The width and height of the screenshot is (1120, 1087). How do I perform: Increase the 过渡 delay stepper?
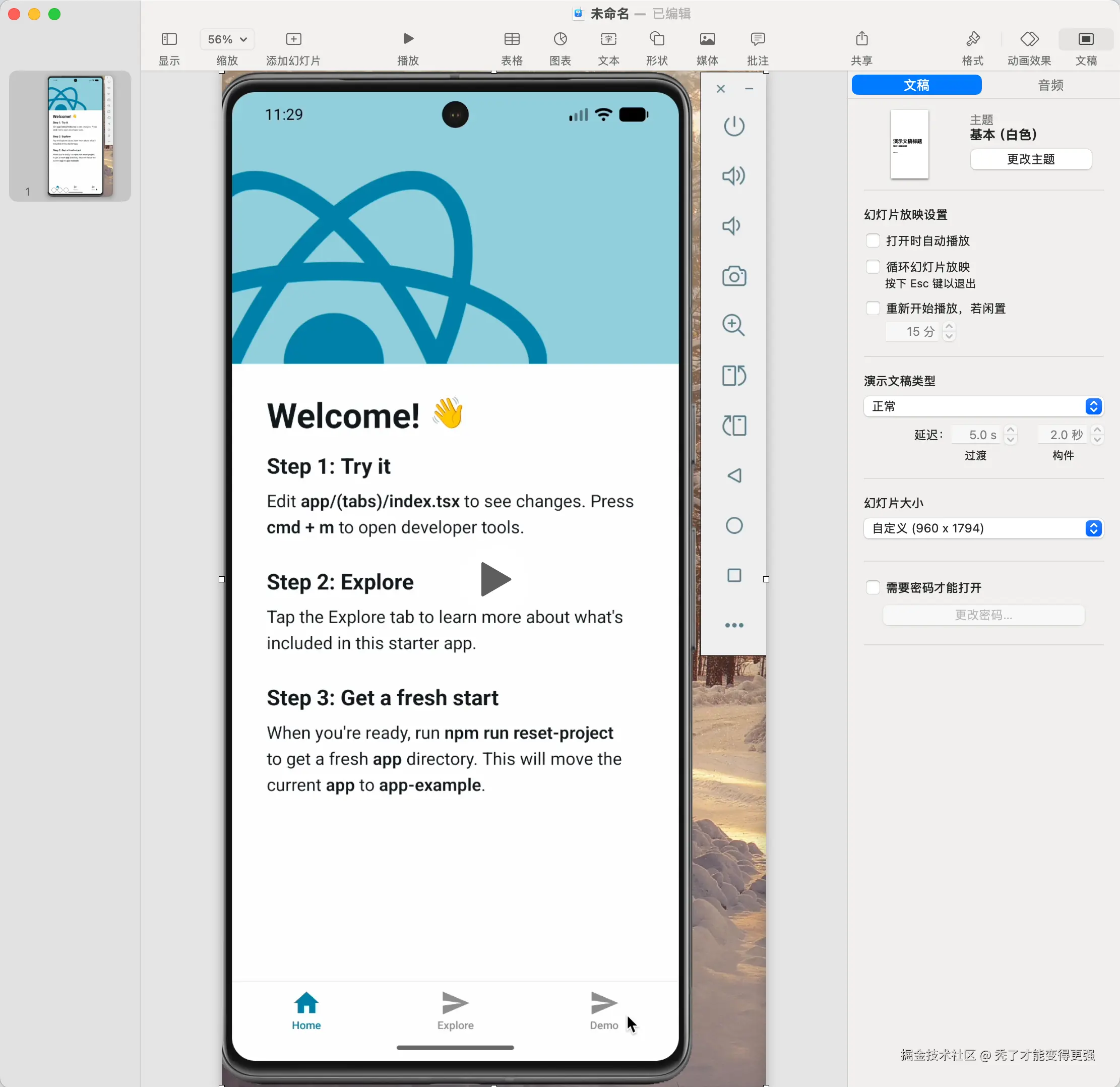1010,431
